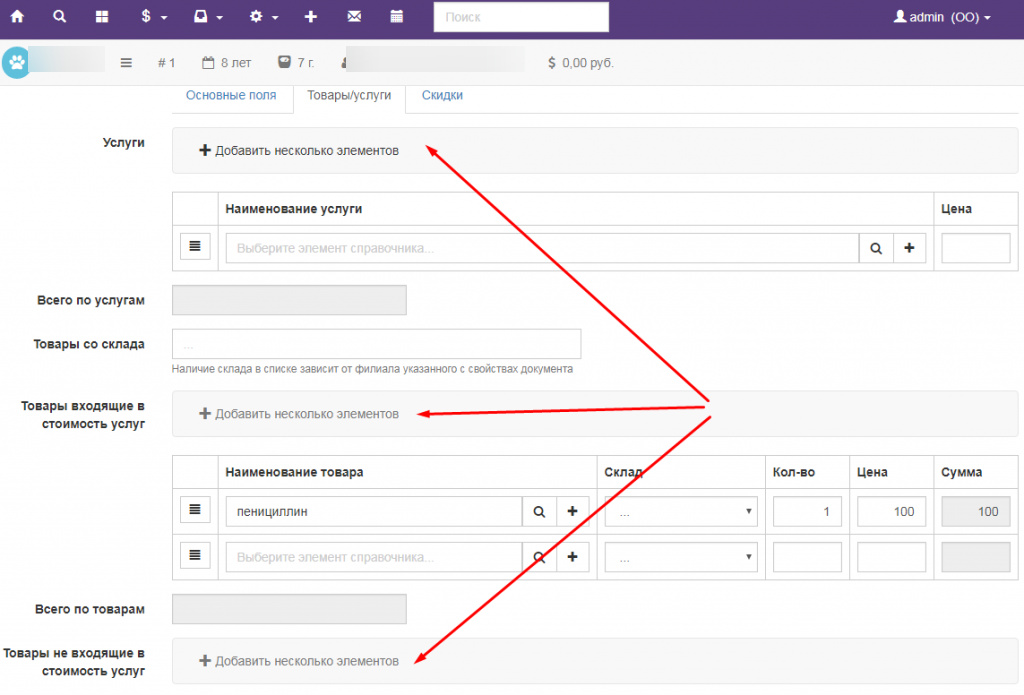Open the hamburger menu beside patient name
The height and width of the screenshot is (695, 1024).
pos(126,63)
